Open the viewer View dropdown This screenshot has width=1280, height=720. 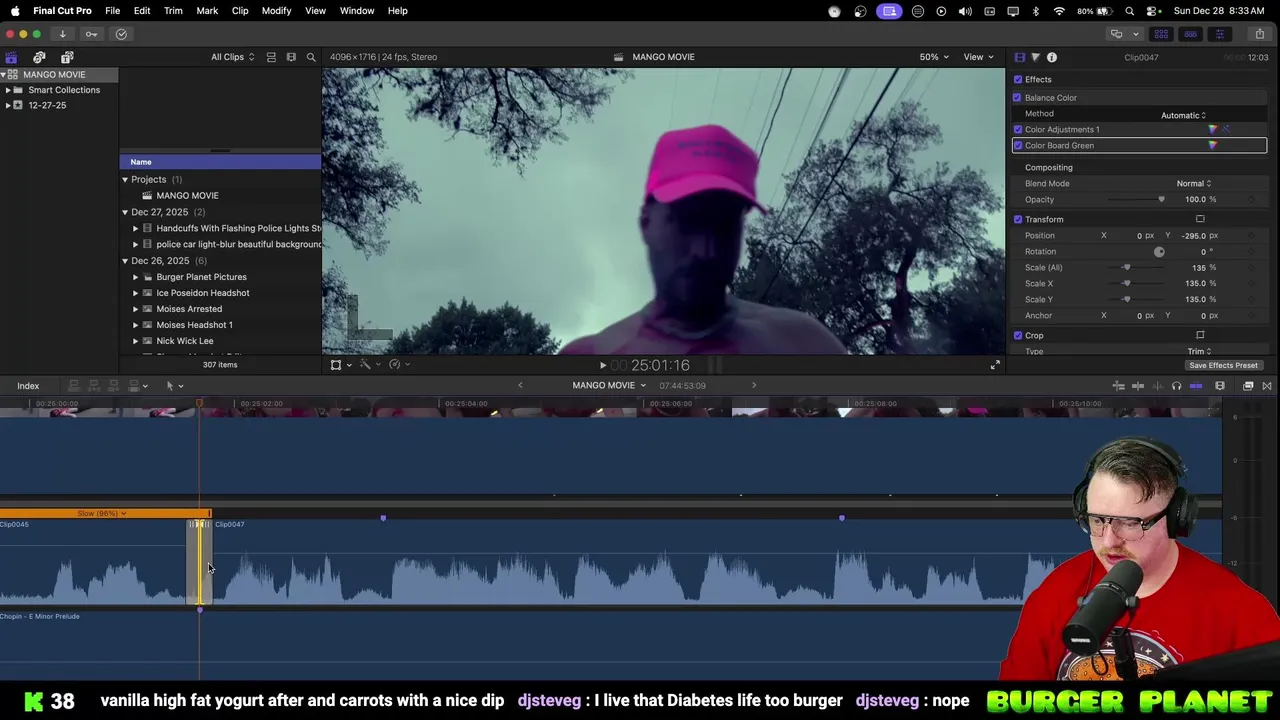[977, 57]
